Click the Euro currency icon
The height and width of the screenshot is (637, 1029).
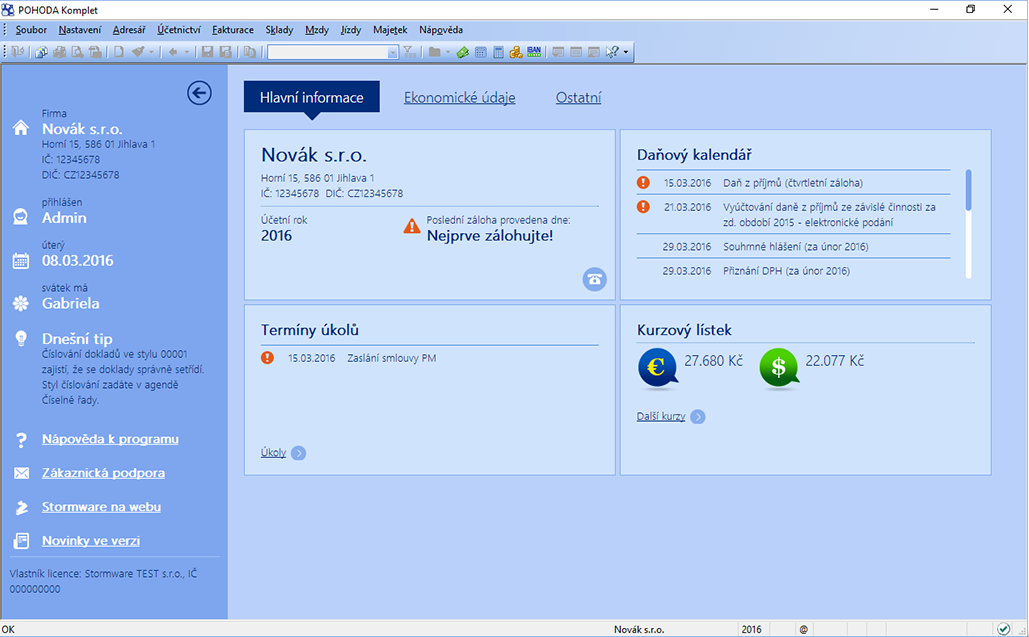click(x=657, y=367)
